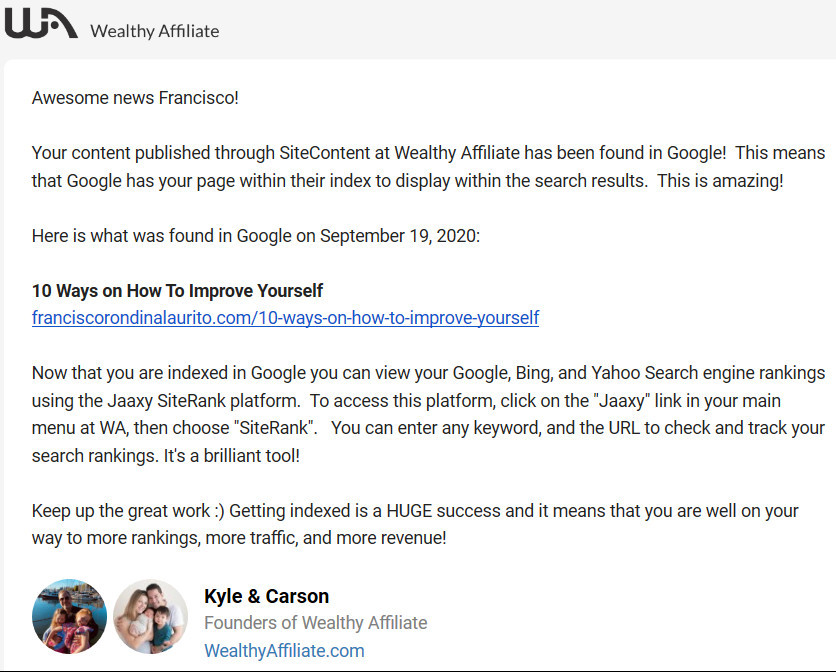The width and height of the screenshot is (836, 672).
Task: Click the 'Keep up the great work' paragraph
Action: pos(415,524)
